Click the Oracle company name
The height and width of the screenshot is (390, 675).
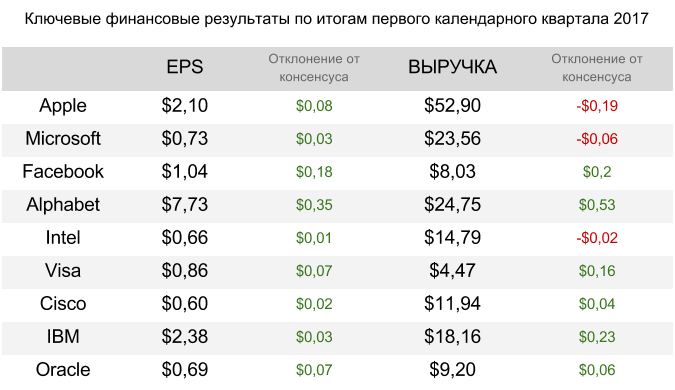[63, 370]
